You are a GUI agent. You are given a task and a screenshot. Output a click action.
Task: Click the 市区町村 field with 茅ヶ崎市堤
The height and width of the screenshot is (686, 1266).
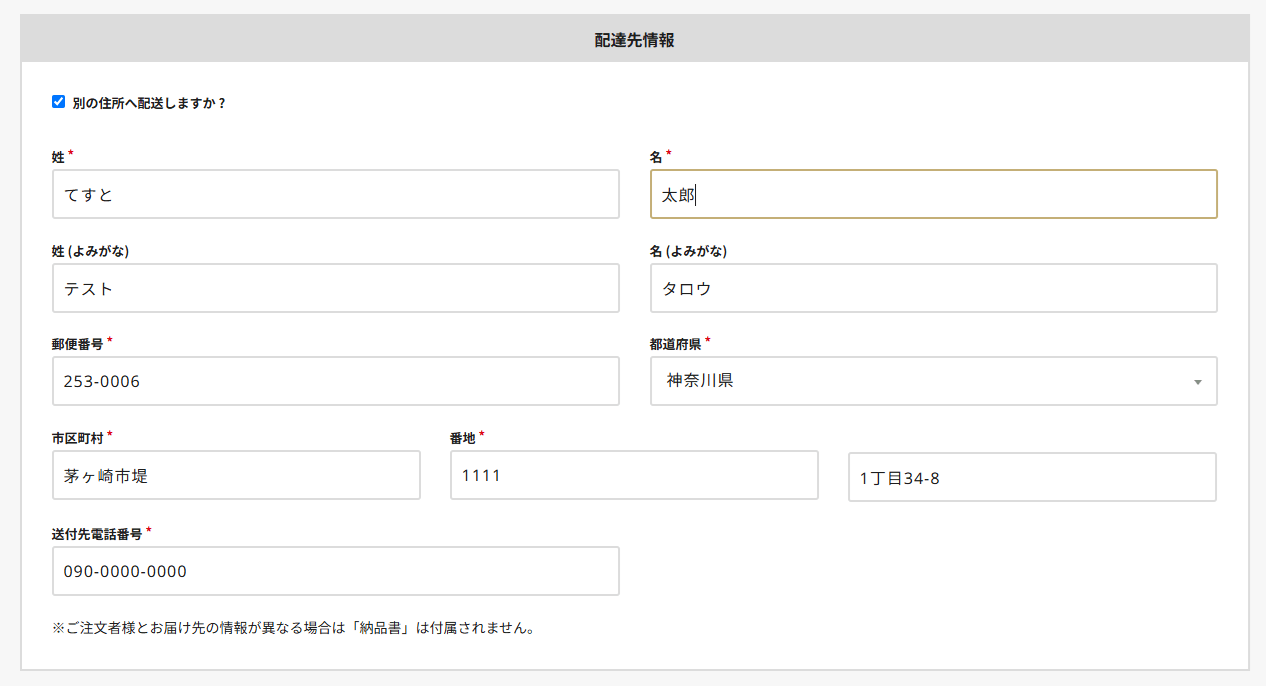point(236,475)
